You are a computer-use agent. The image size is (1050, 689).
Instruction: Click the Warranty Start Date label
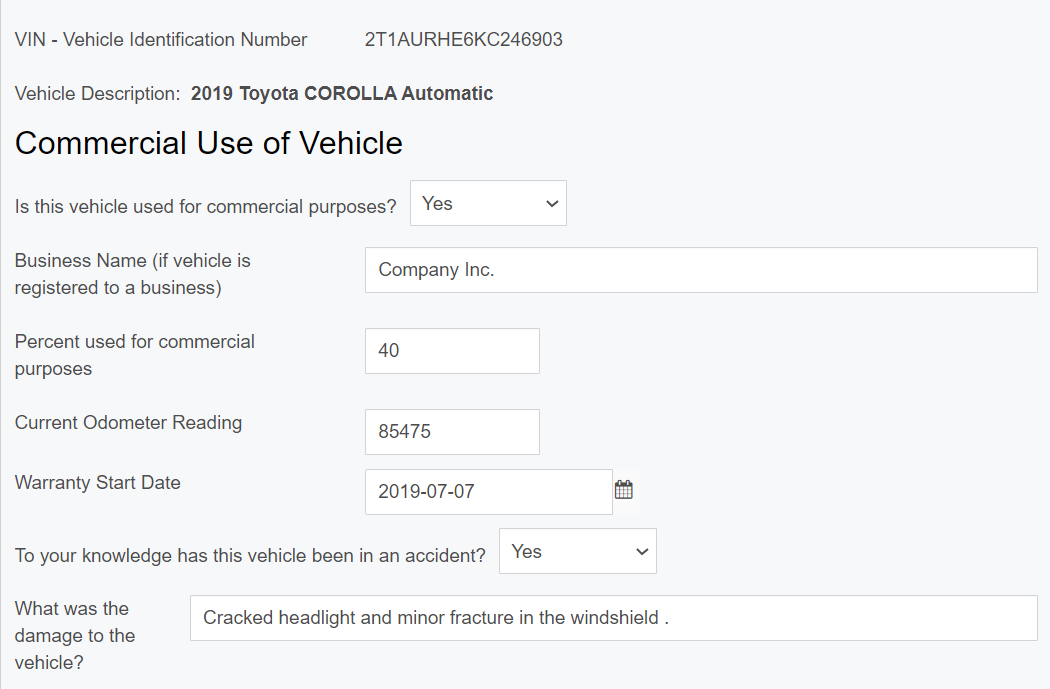(x=97, y=482)
